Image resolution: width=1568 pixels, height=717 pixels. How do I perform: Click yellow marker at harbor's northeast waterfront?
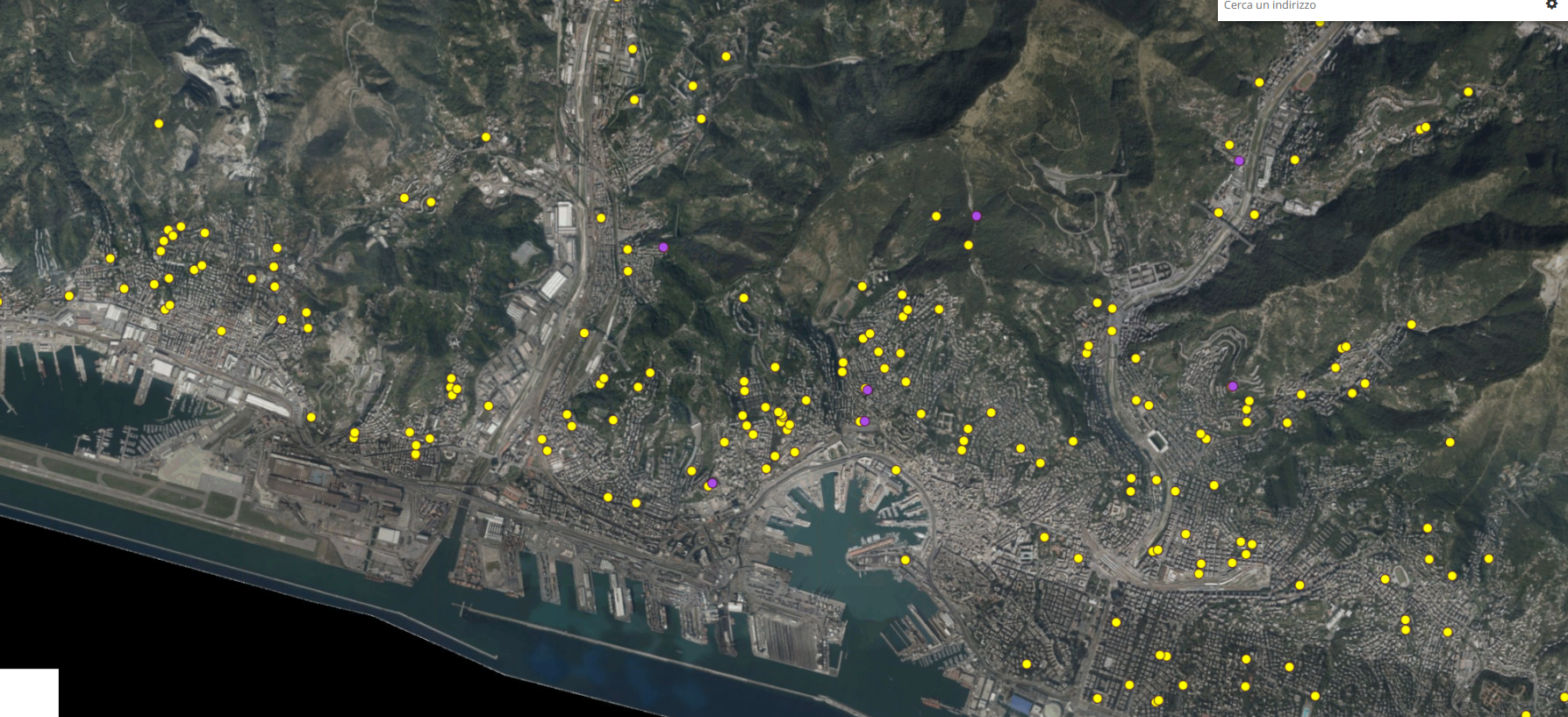[896, 470]
